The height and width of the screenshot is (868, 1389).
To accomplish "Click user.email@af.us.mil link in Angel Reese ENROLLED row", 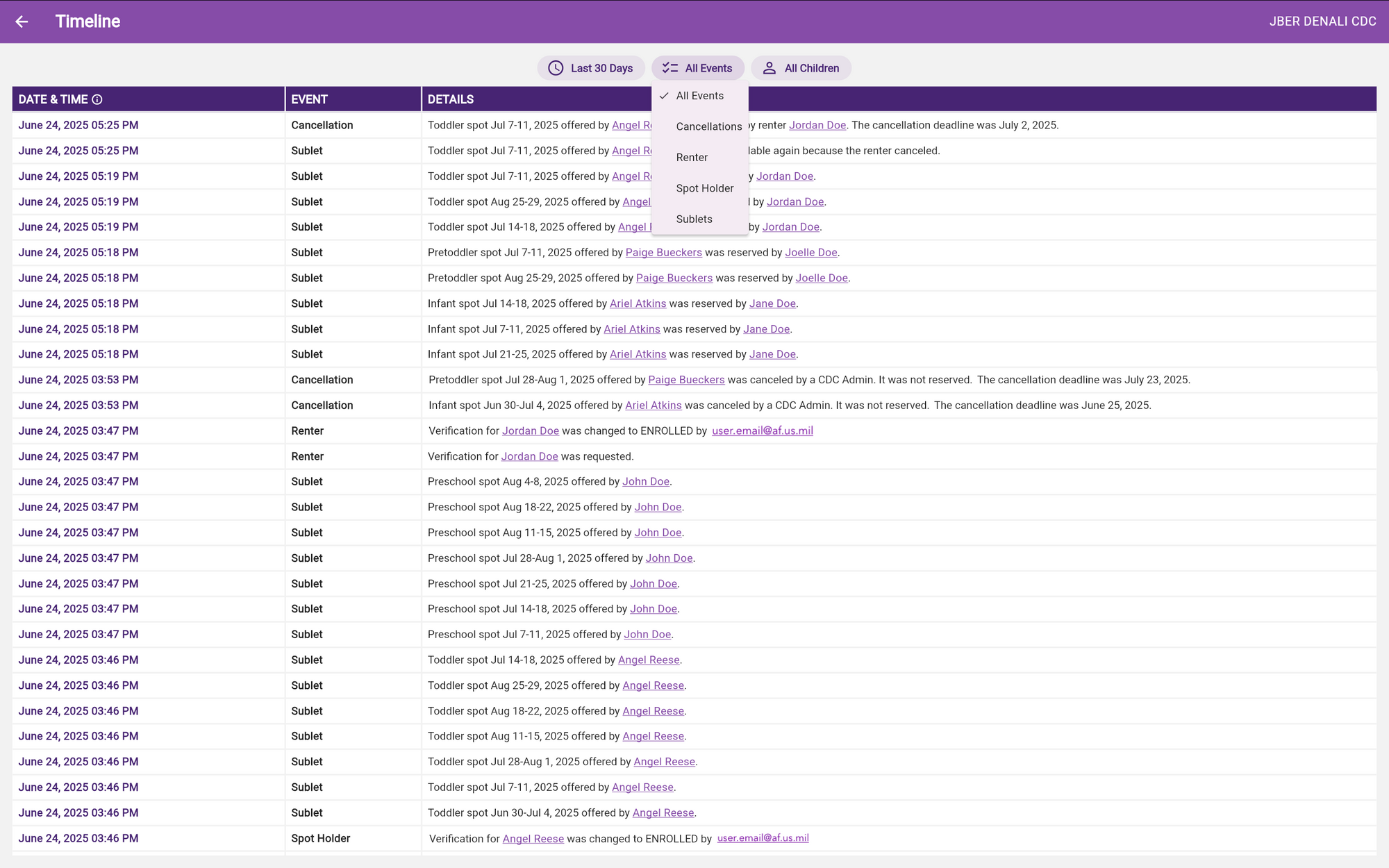I will (x=763, y=838).
